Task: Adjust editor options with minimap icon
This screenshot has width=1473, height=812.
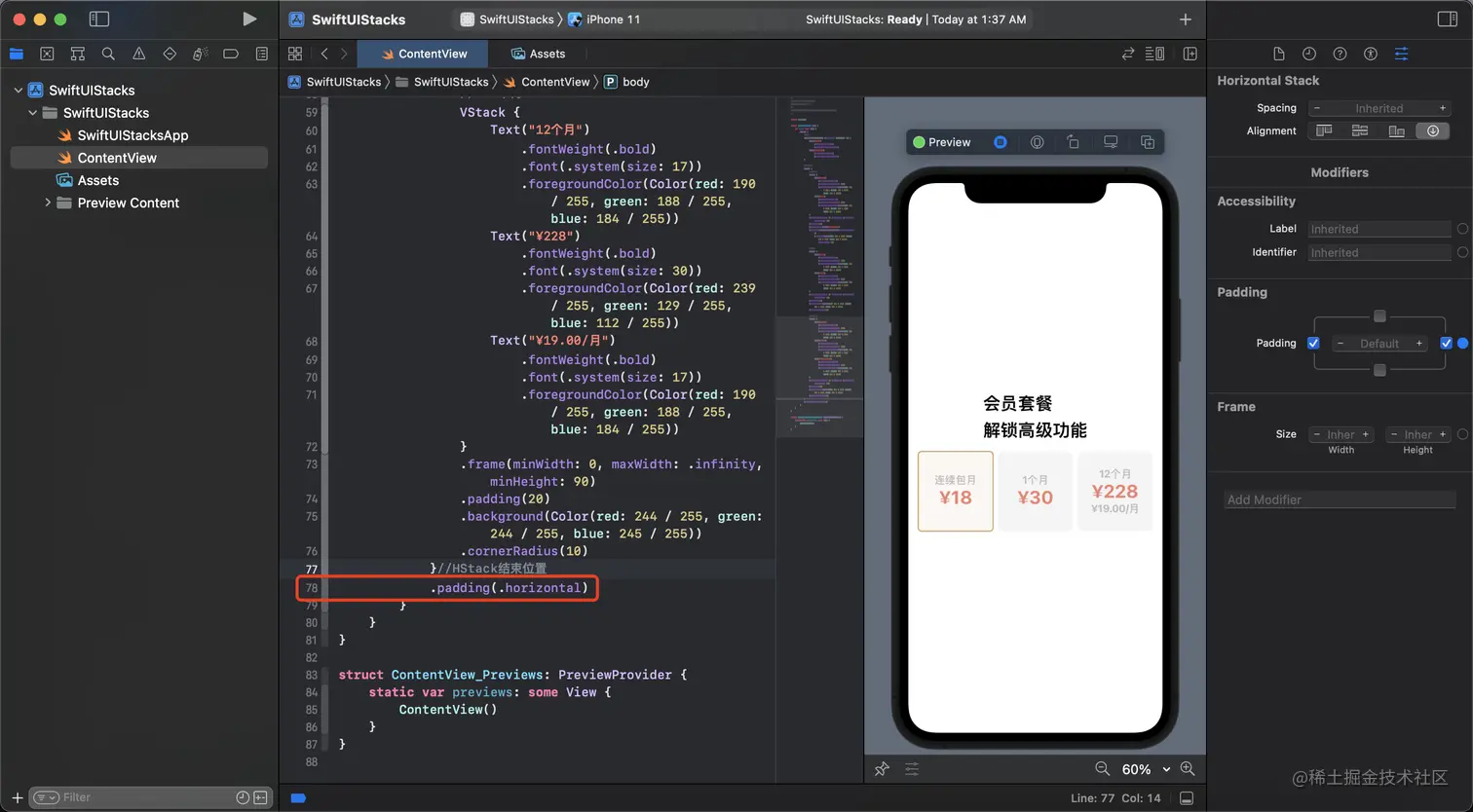Action: (1155, 54)
